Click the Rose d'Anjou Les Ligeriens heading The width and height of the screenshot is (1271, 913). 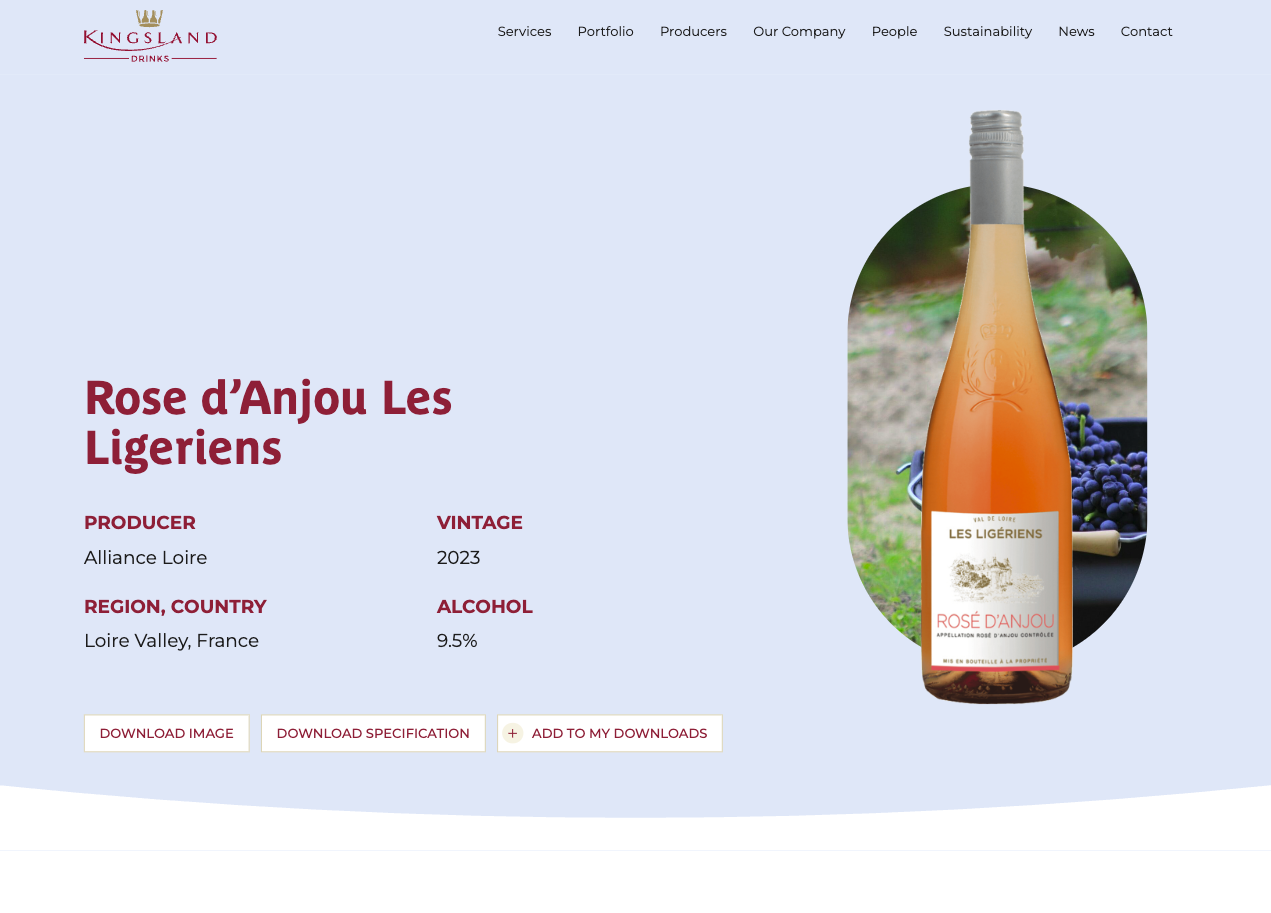point(268,422)
